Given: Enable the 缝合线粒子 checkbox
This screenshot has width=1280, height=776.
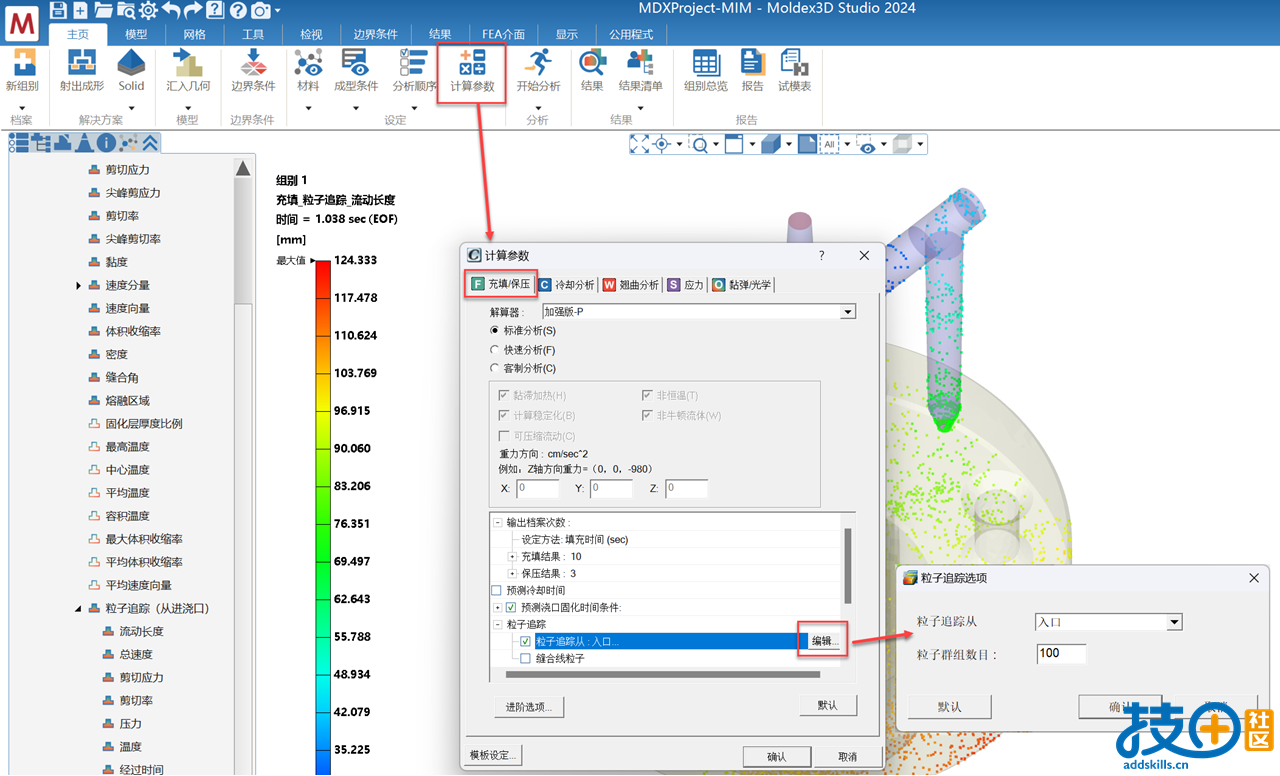Looking at the screenshot, I should coord(525,659).
